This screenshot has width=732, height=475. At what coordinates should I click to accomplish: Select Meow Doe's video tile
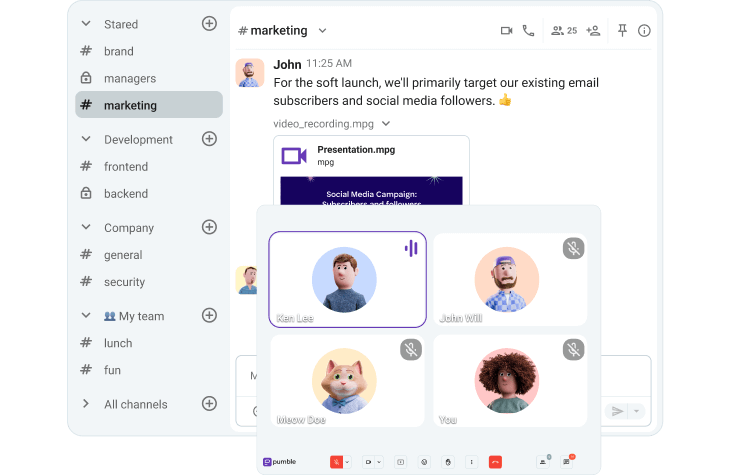coord(347,381)
